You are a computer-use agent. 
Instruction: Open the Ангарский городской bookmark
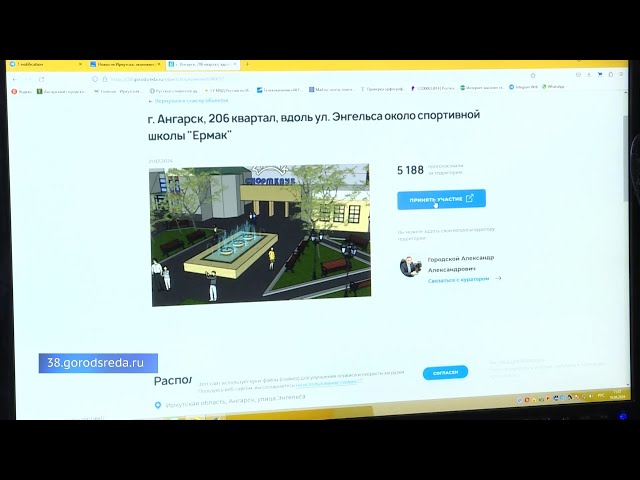pyautogui.click(x=62, y=91)
